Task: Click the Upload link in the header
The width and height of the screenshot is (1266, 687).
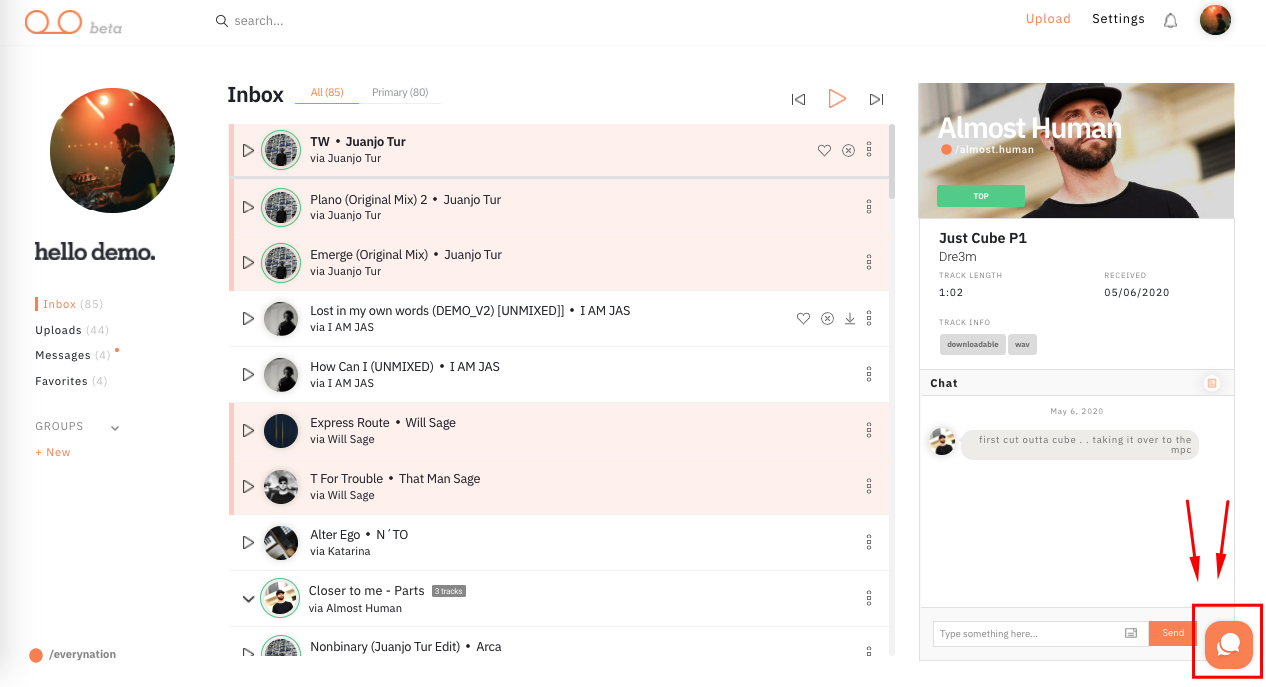Action: 1048,19
